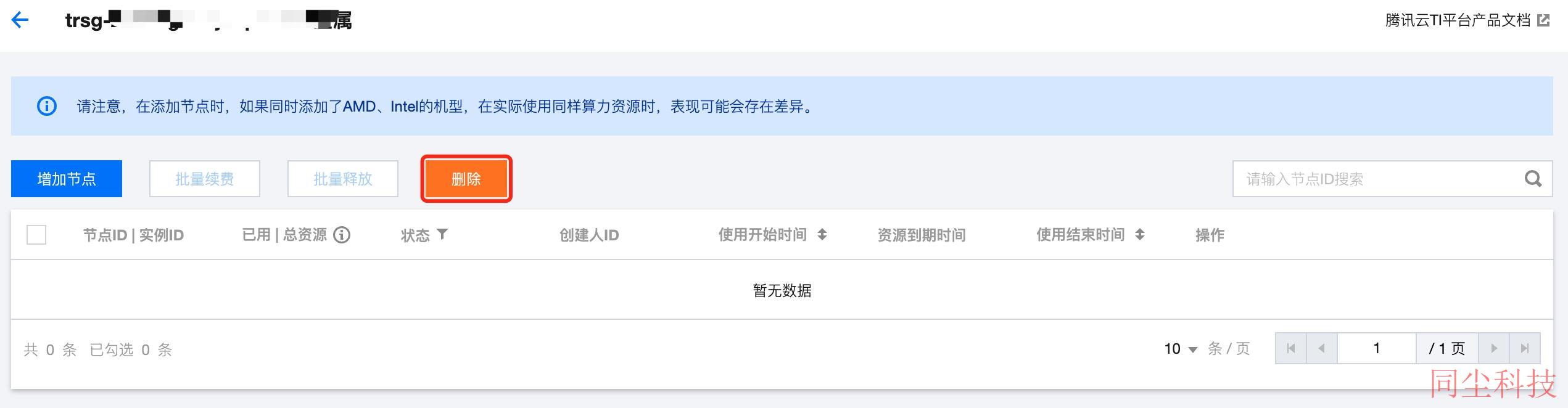
Task: Jump to the last page icon
Action: click(x=1525, y=348)
